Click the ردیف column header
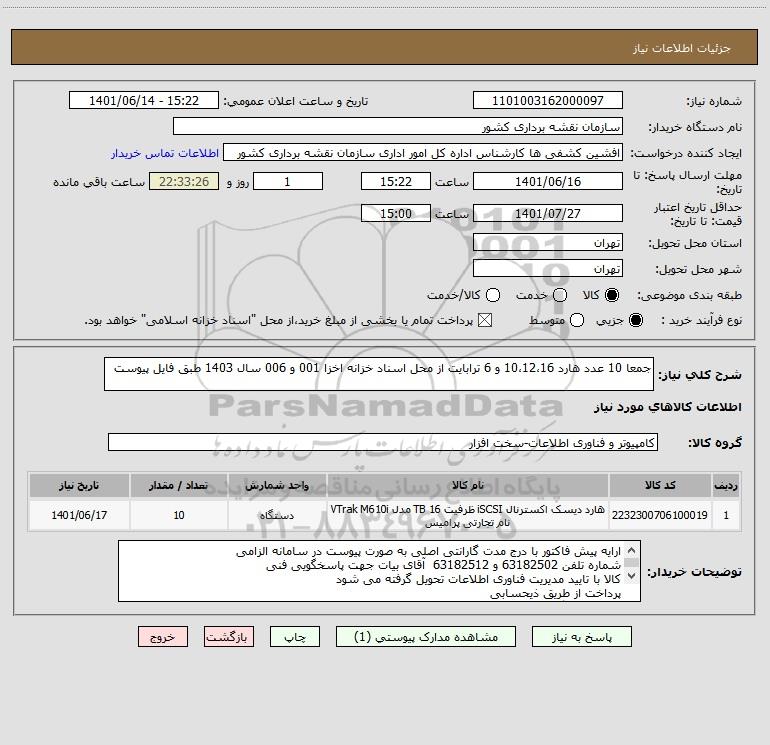Viewport: 770px width, 745px height. (726, 485)
